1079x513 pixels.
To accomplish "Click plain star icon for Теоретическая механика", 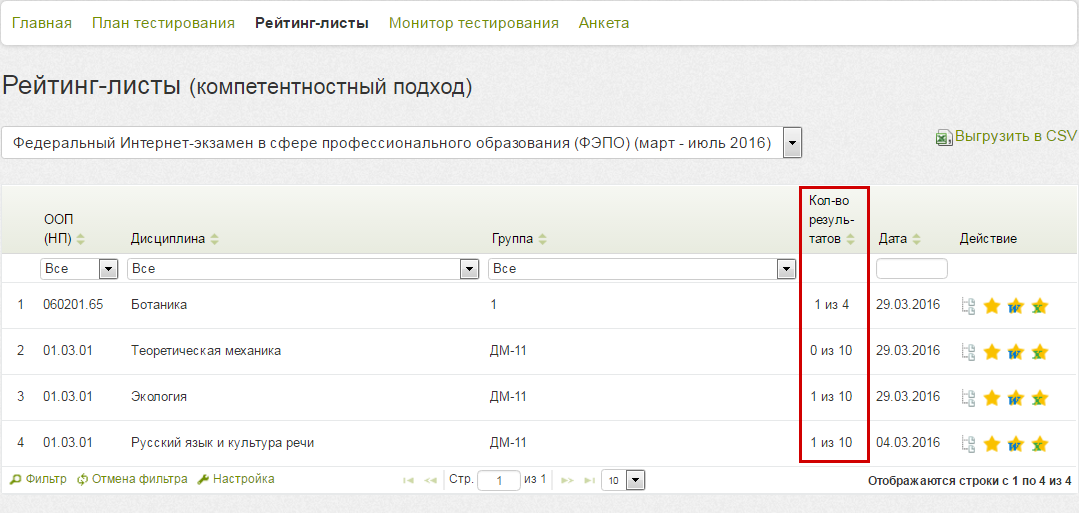I will [x=992, y=352].
